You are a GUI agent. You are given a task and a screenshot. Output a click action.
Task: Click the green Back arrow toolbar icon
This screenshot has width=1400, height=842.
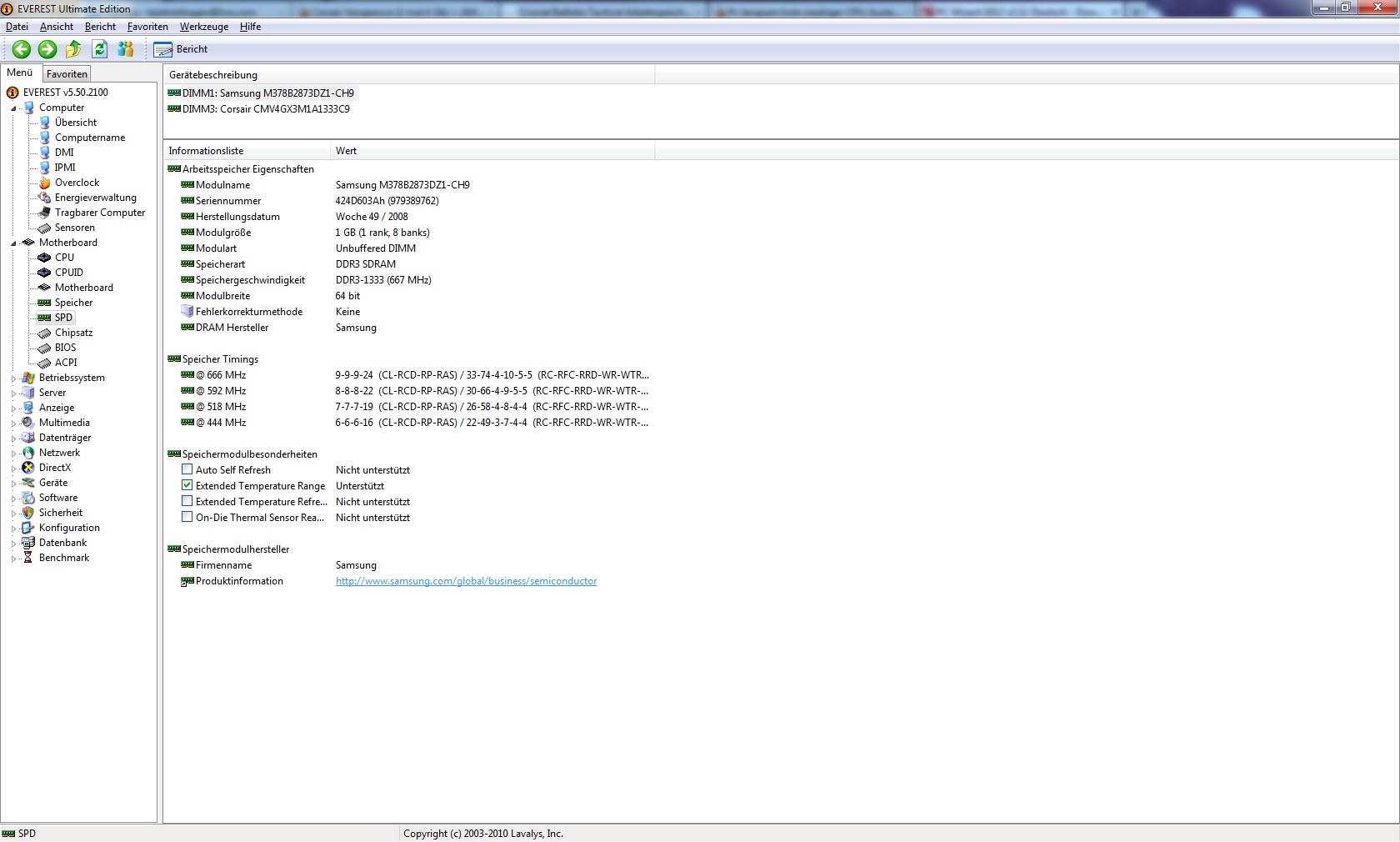(x=22, y=49)
